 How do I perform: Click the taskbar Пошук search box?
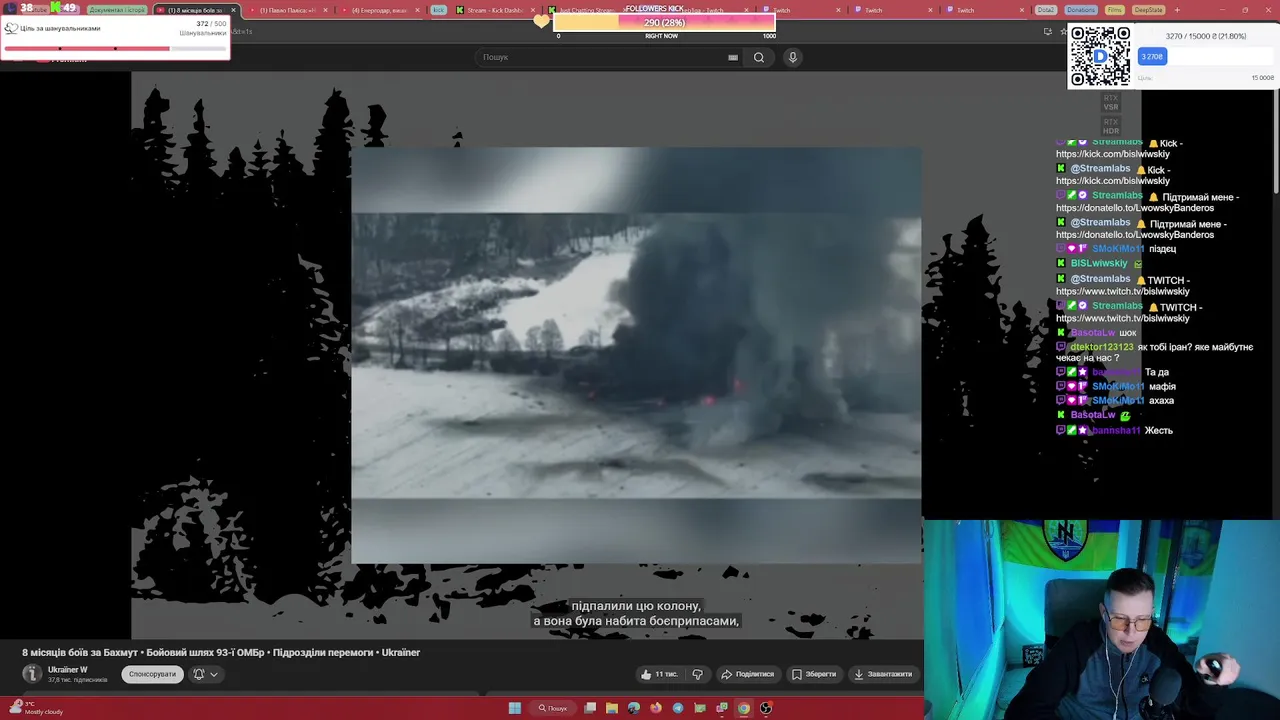coord(553,708)
